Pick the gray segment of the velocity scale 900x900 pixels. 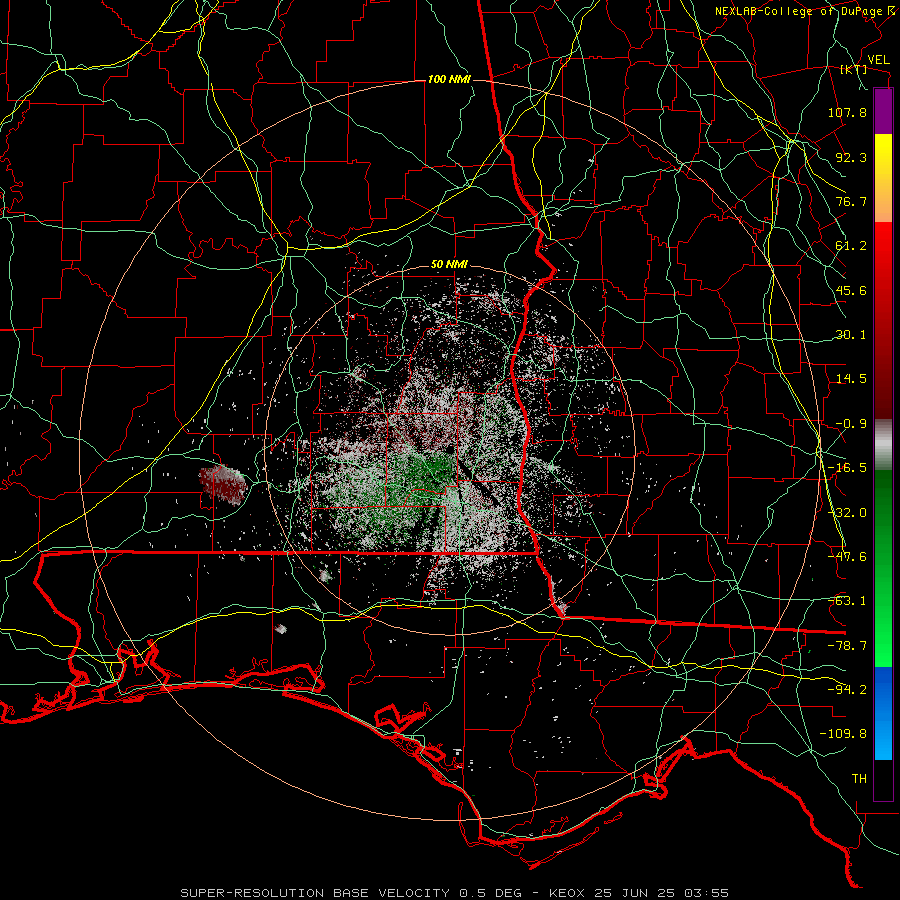pos(883,445)
